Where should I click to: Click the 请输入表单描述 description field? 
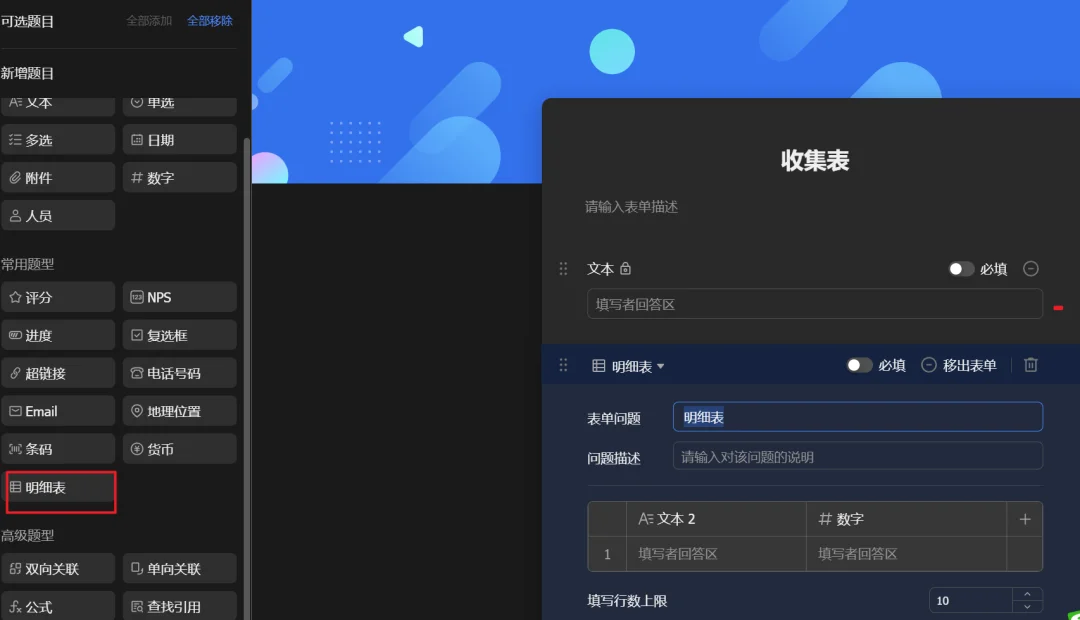[x=632, y=207]
